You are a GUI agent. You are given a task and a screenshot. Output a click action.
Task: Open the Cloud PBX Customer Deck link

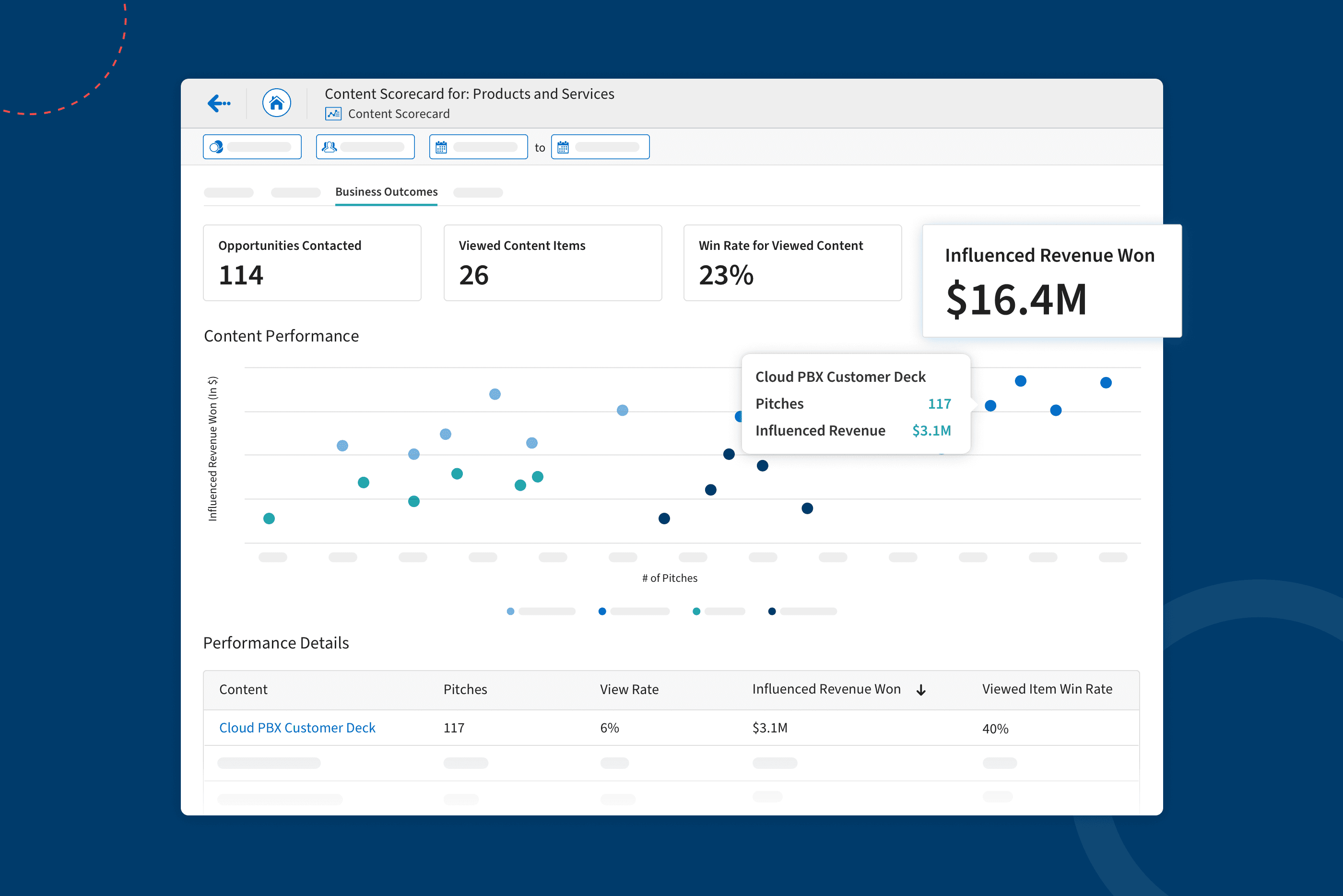[297, 728]
